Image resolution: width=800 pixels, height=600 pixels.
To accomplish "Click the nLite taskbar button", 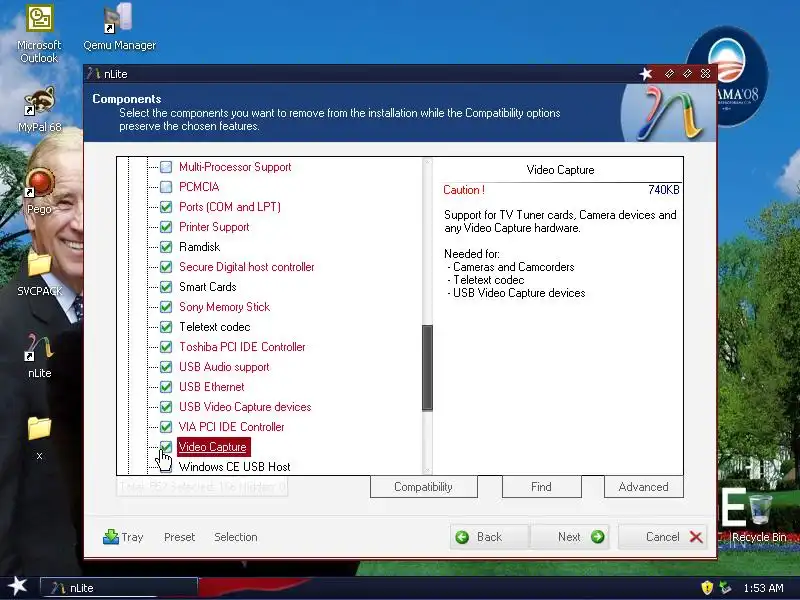I will tap(119, 588).
